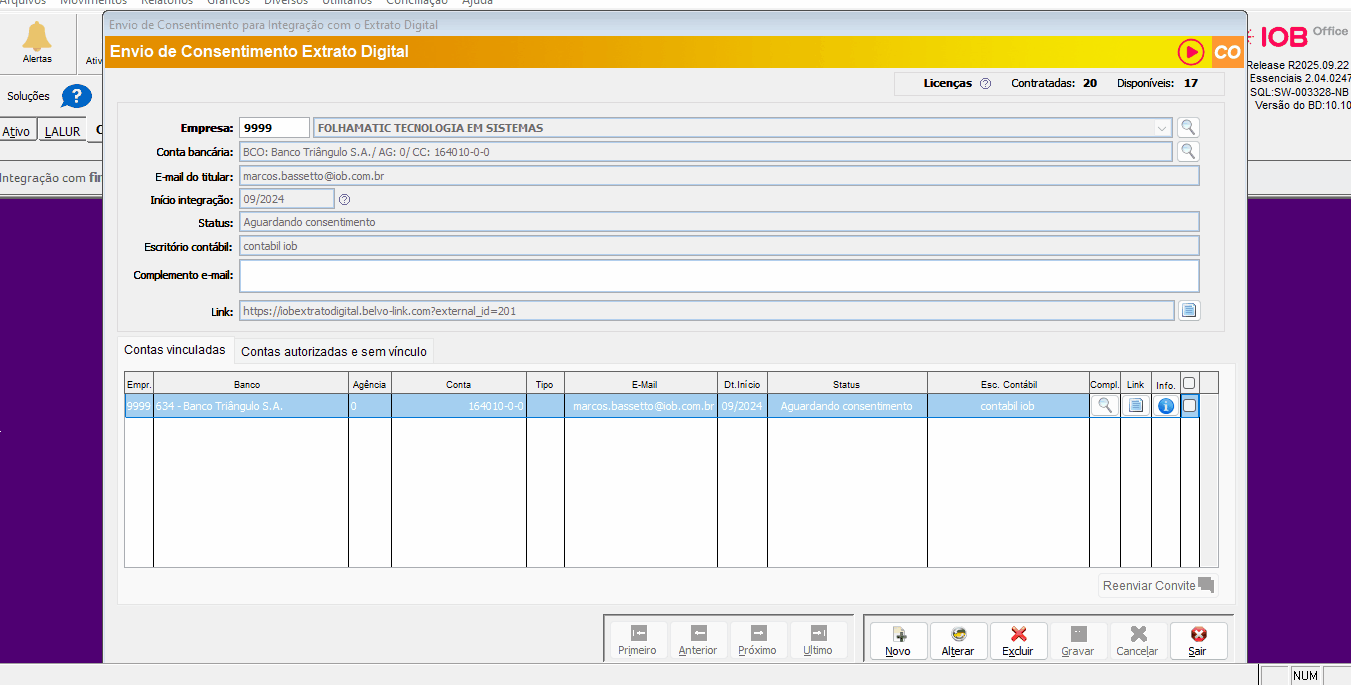Screen dimensions: 1351x685
Task: Toggle the select-all checkbox in table header
Action: pos(1189,383)
